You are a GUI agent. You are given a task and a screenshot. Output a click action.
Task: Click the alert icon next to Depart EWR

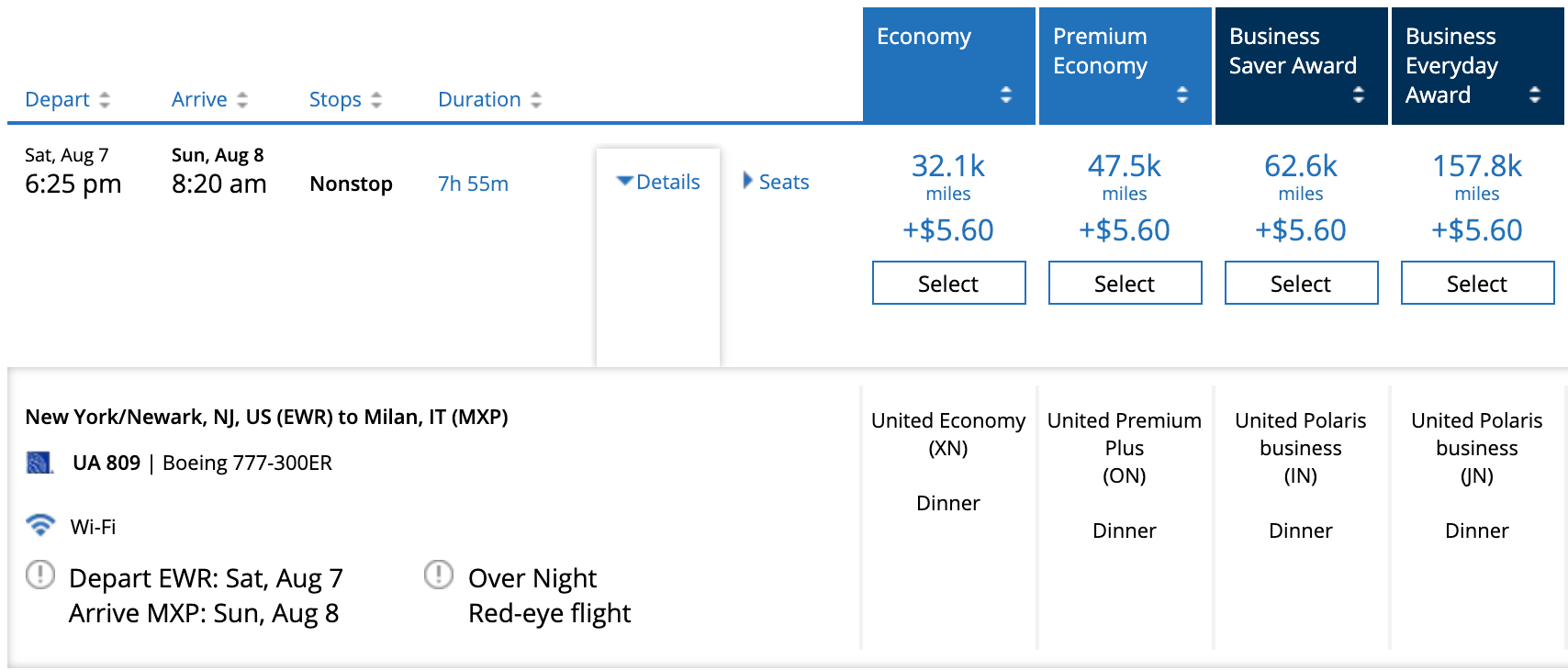pyautogui.click(x=39, y=575)
